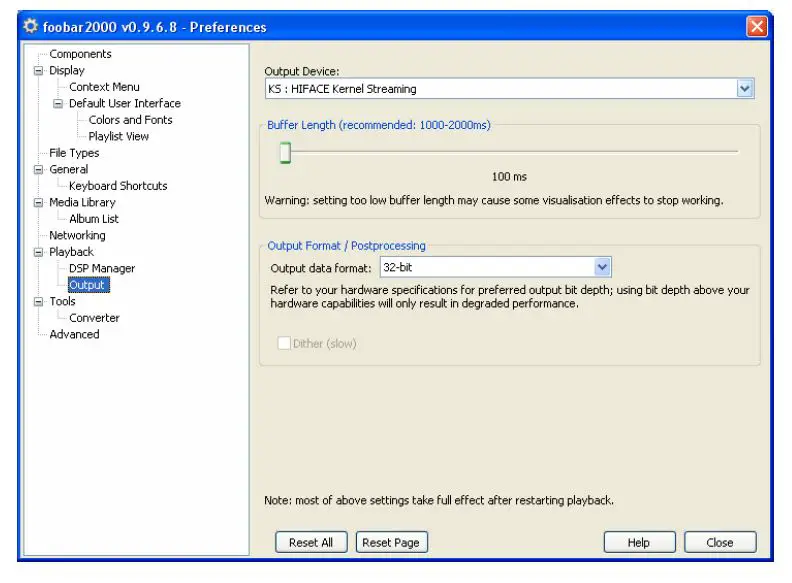Click the foobar2000 gear icon in title bar
This screenshot has width=792, height=583.
click(x=31, y=26)
